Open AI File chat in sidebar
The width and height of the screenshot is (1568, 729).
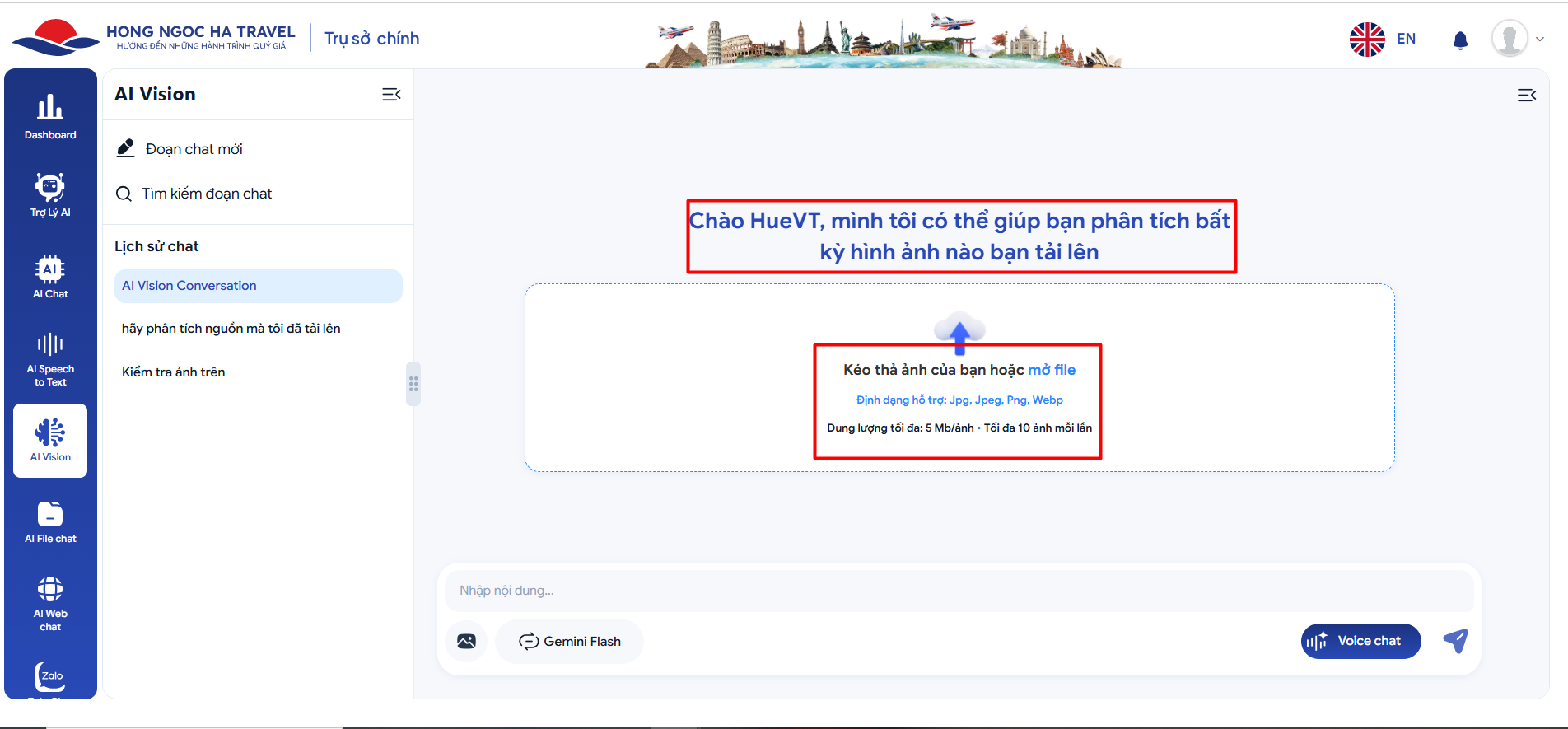coord(50,522)
